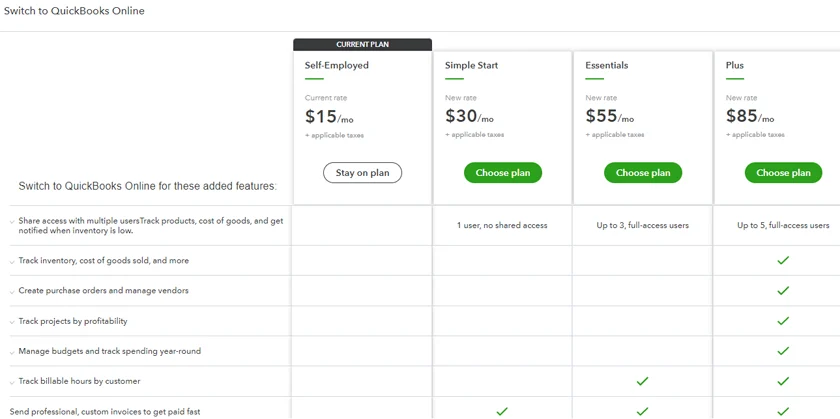Expand Track billable hours by customer row

(12, 382)
